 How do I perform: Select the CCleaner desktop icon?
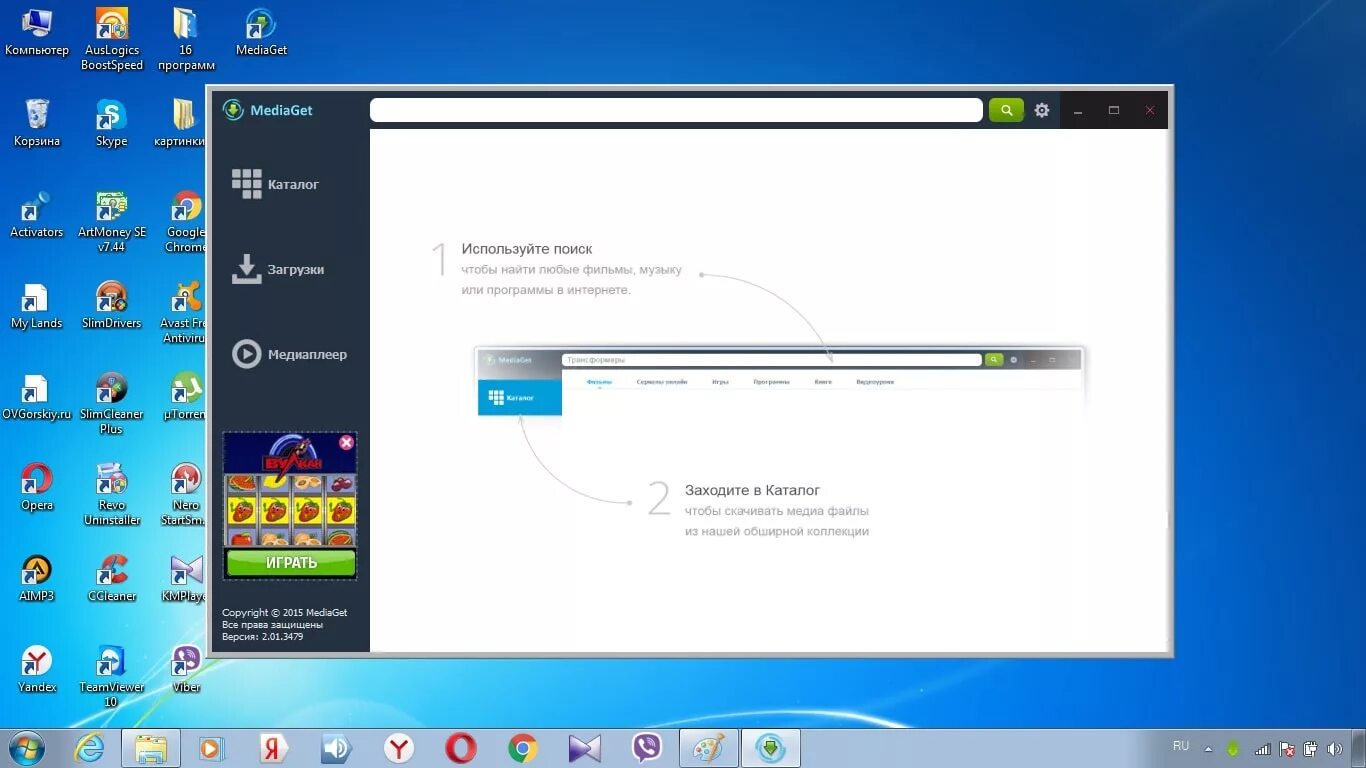112,579
